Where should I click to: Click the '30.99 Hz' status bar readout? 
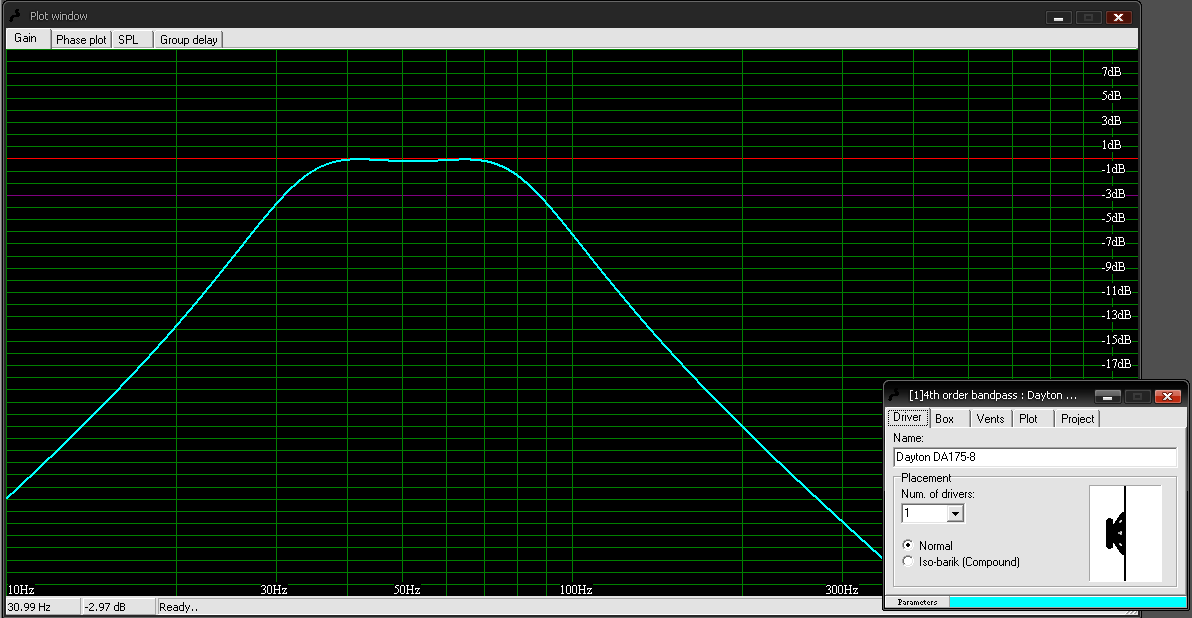(x=30, y=607)
